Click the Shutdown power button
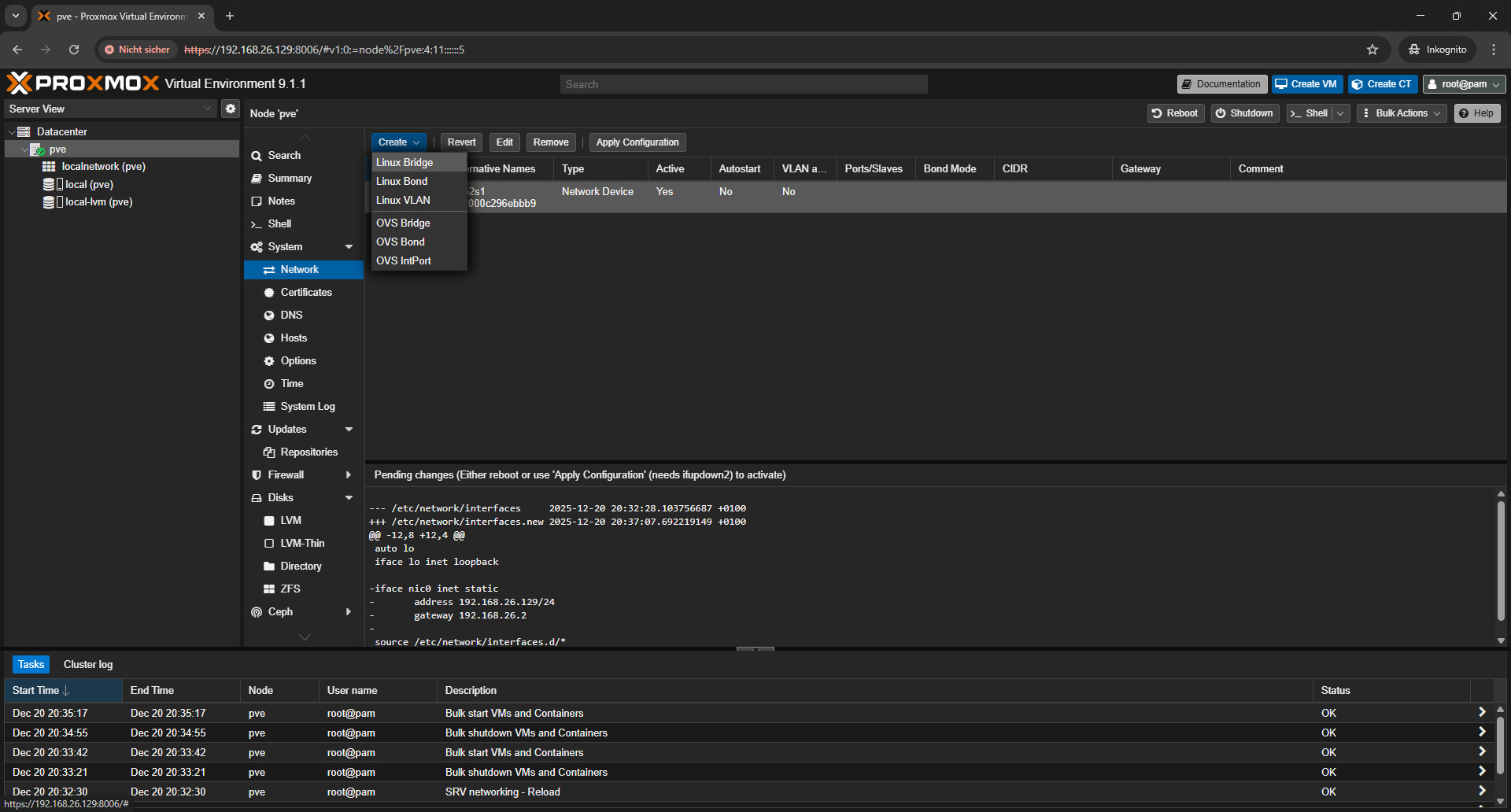This screenshot has width=1511, height=812. 1244,113
